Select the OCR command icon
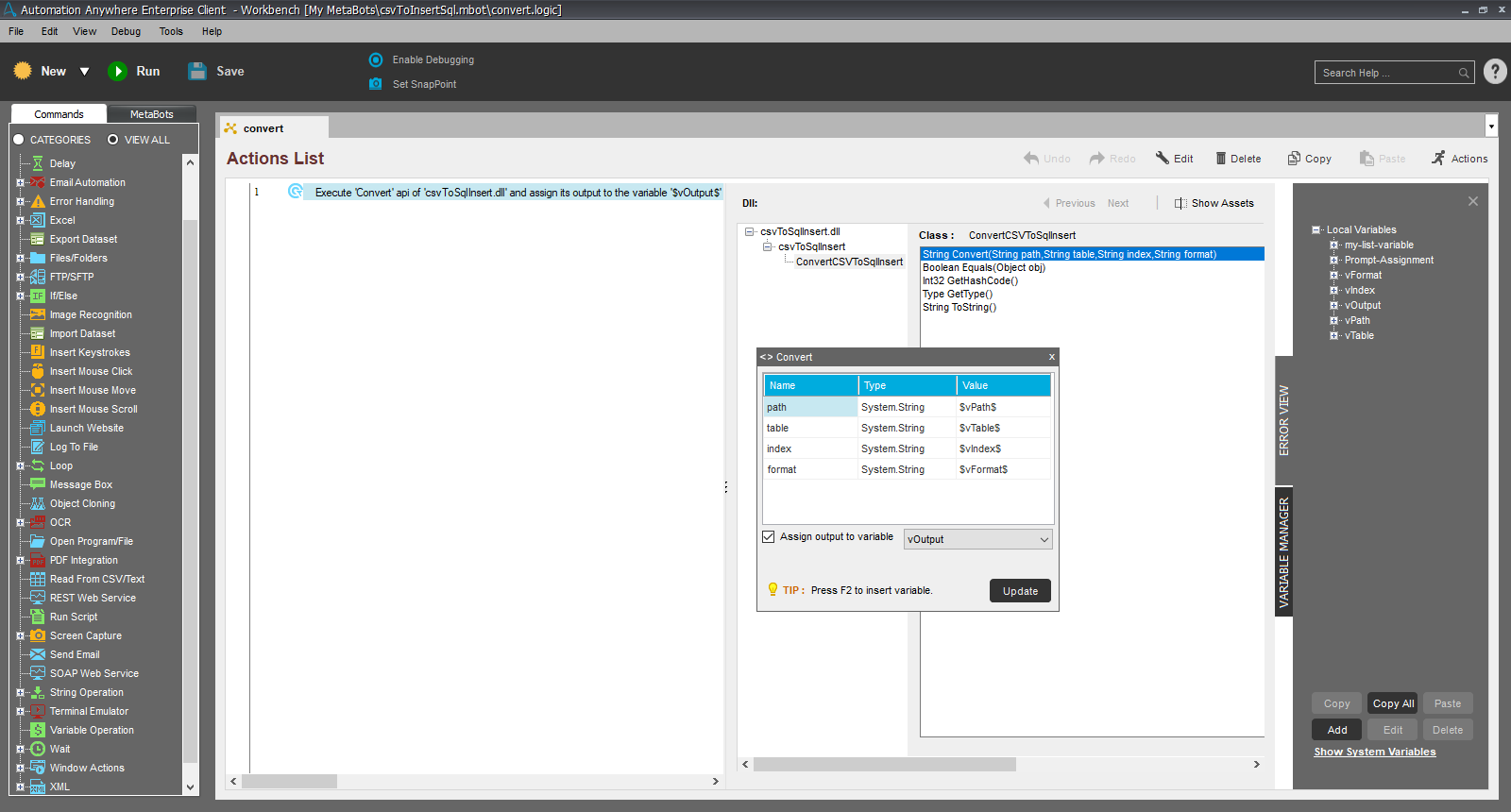Screen dimensions: 1511x812 point(38,522)
